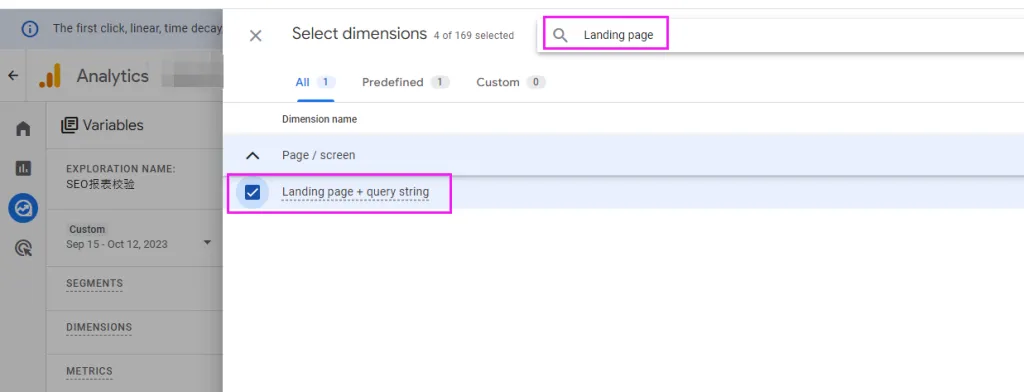The width and height of the screenshot is (1024, 392).
Task: Open the Home icon in sidebar
Action: [x=23, y=129]
